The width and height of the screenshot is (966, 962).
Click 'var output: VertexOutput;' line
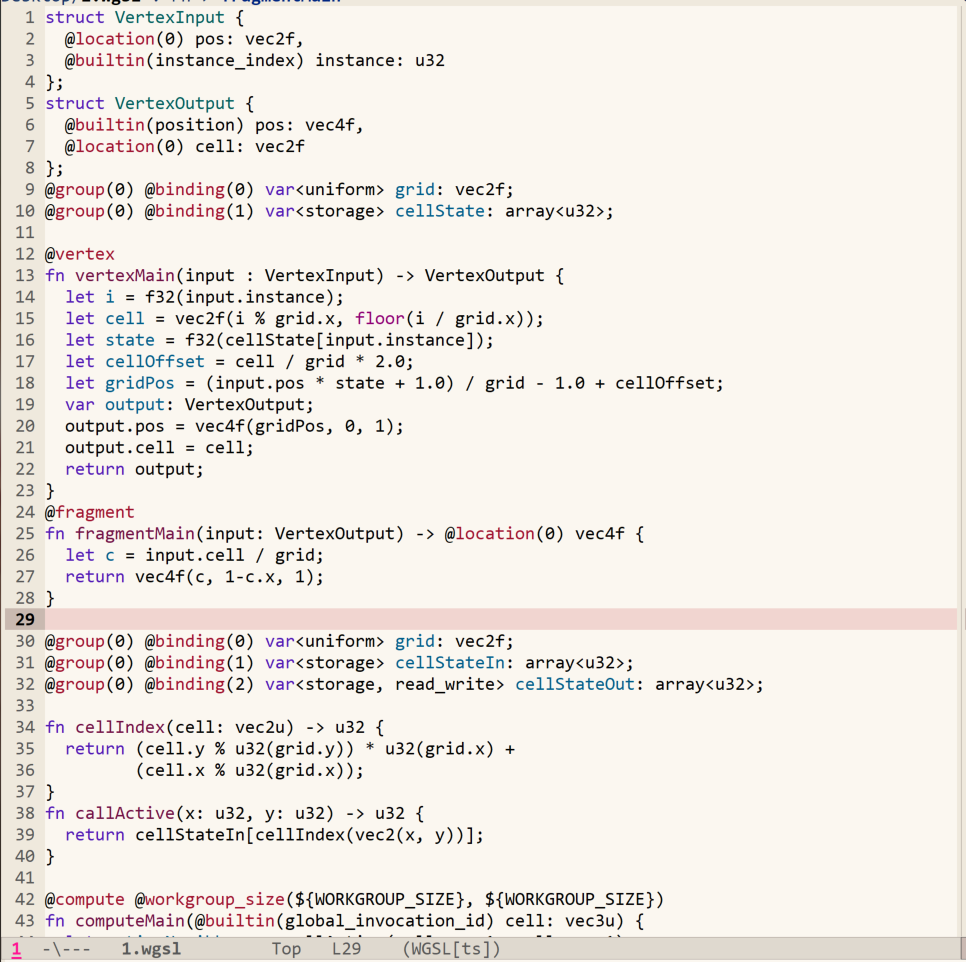(x=189, y=405)
